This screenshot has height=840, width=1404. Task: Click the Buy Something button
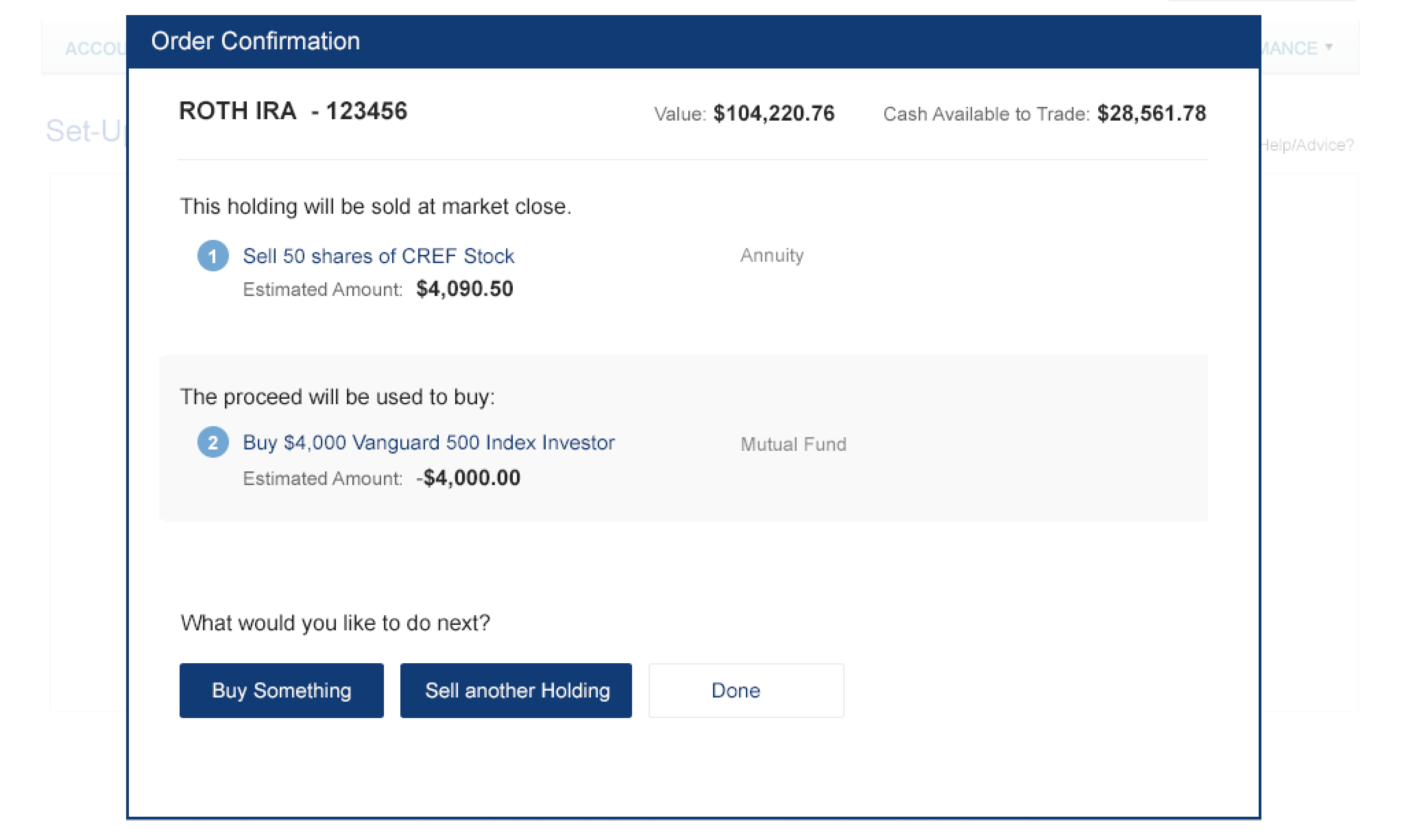tap(282, 691)
